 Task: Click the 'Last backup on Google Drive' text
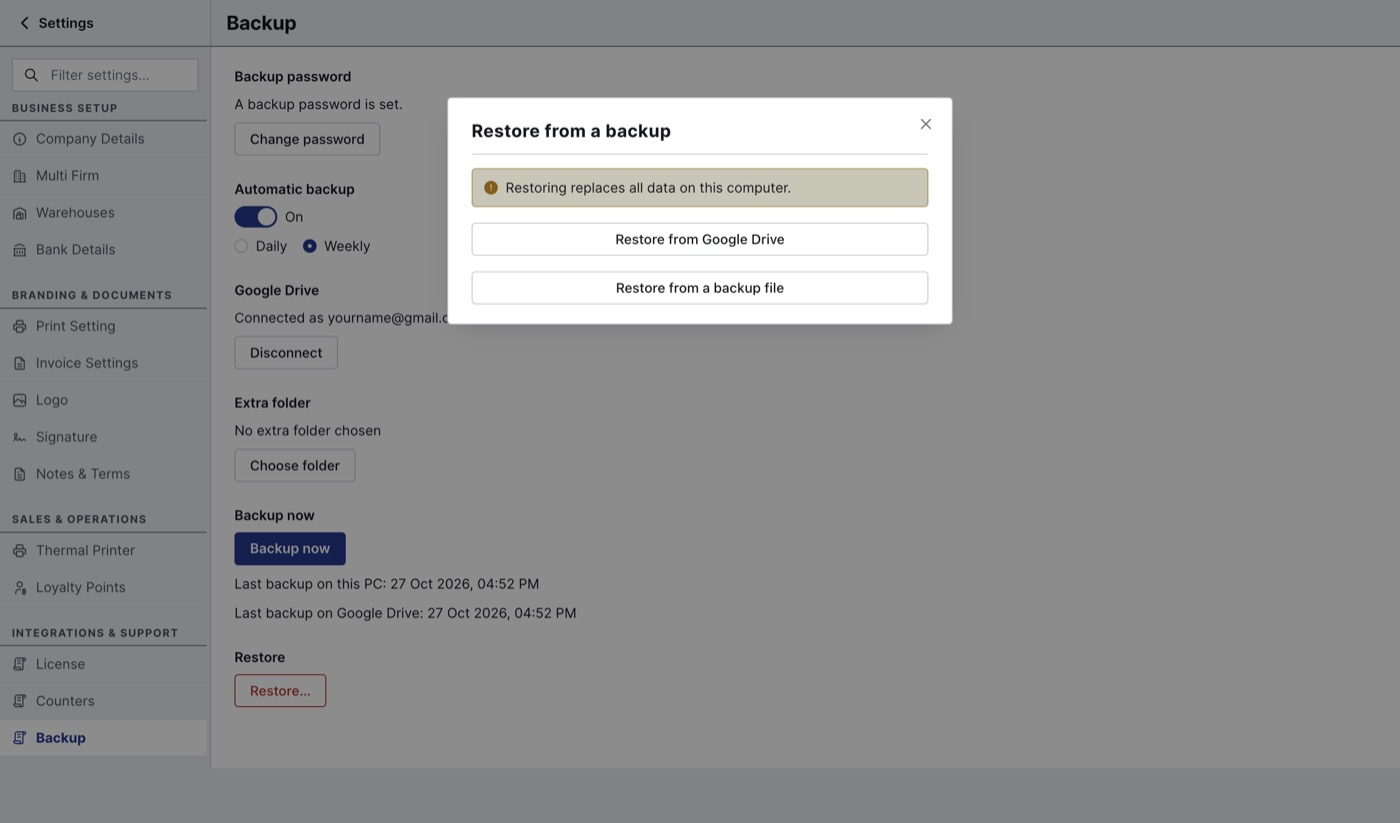point(405,613)
